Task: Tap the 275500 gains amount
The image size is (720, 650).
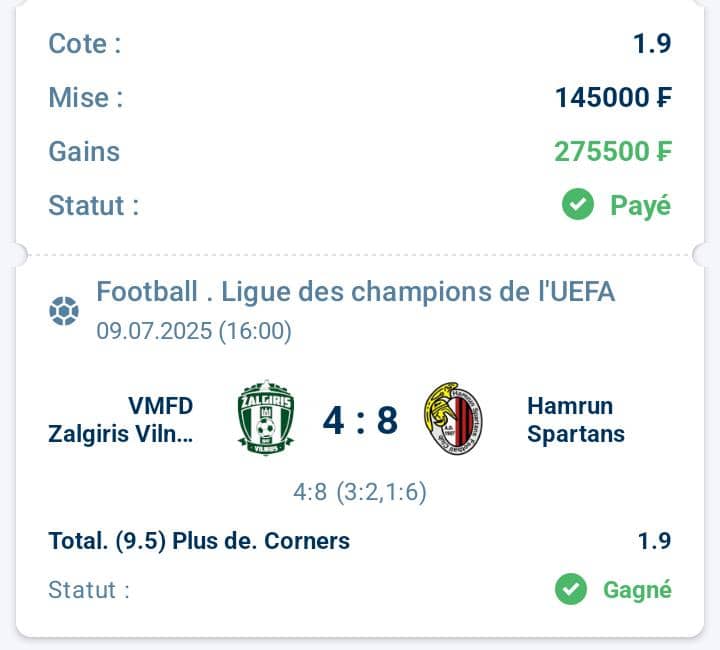Action: tap(613, 151)
